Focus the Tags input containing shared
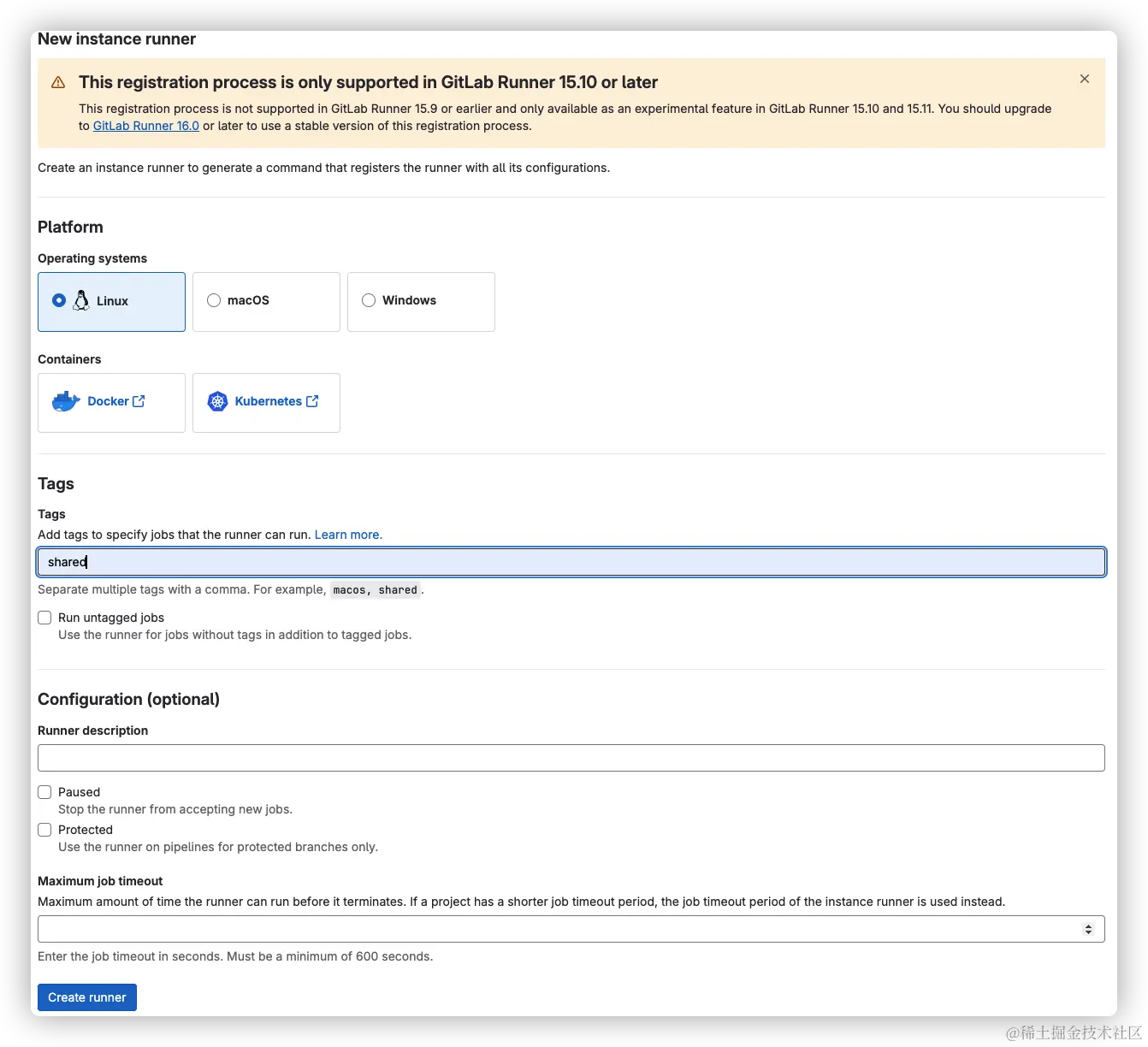Image resolution: width=1148 pixels, height=1047 pixels. (571, 562)
